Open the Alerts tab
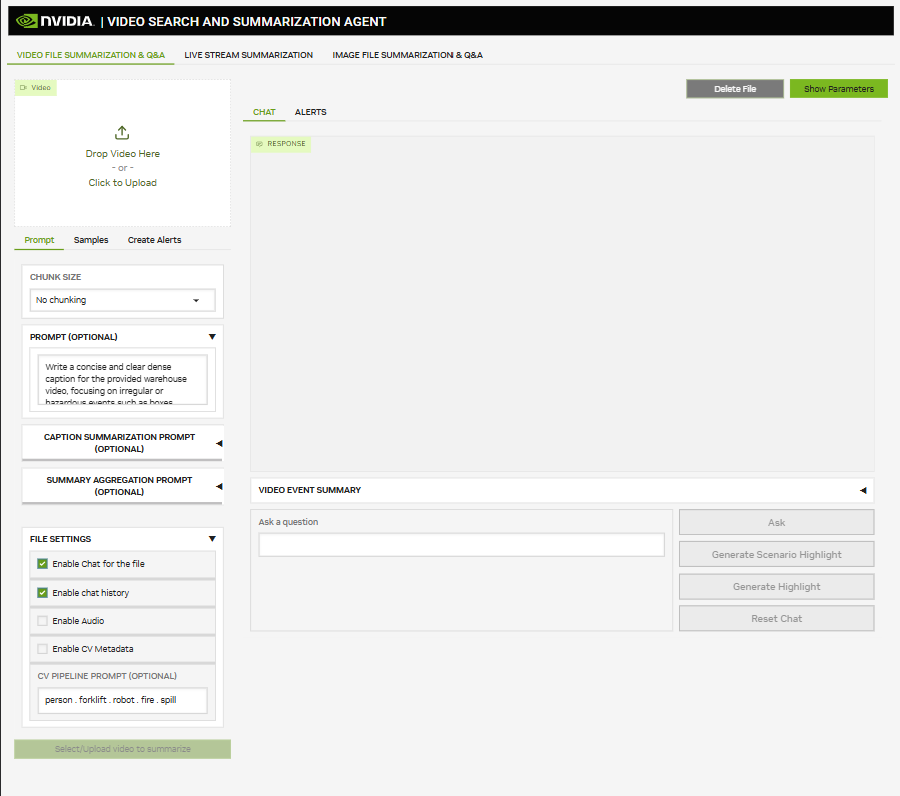900x796 pixels. pyautogui.click(x=310, y=112)
